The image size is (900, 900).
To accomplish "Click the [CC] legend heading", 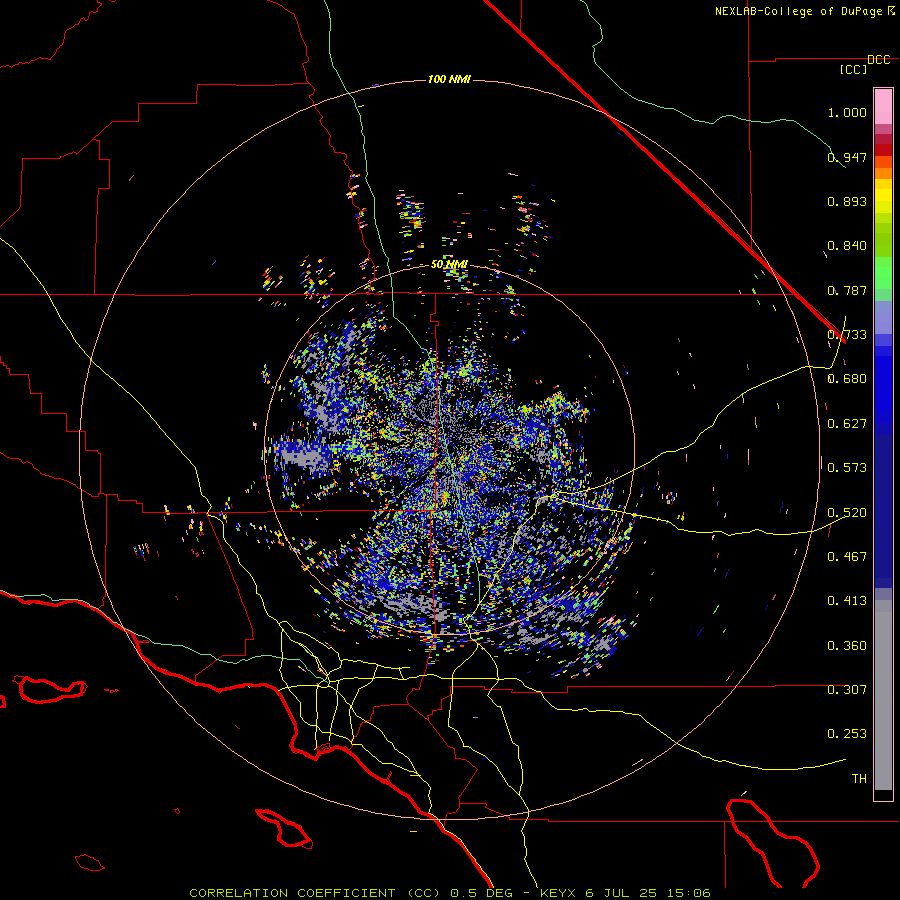I will click(x=854, y=69).
